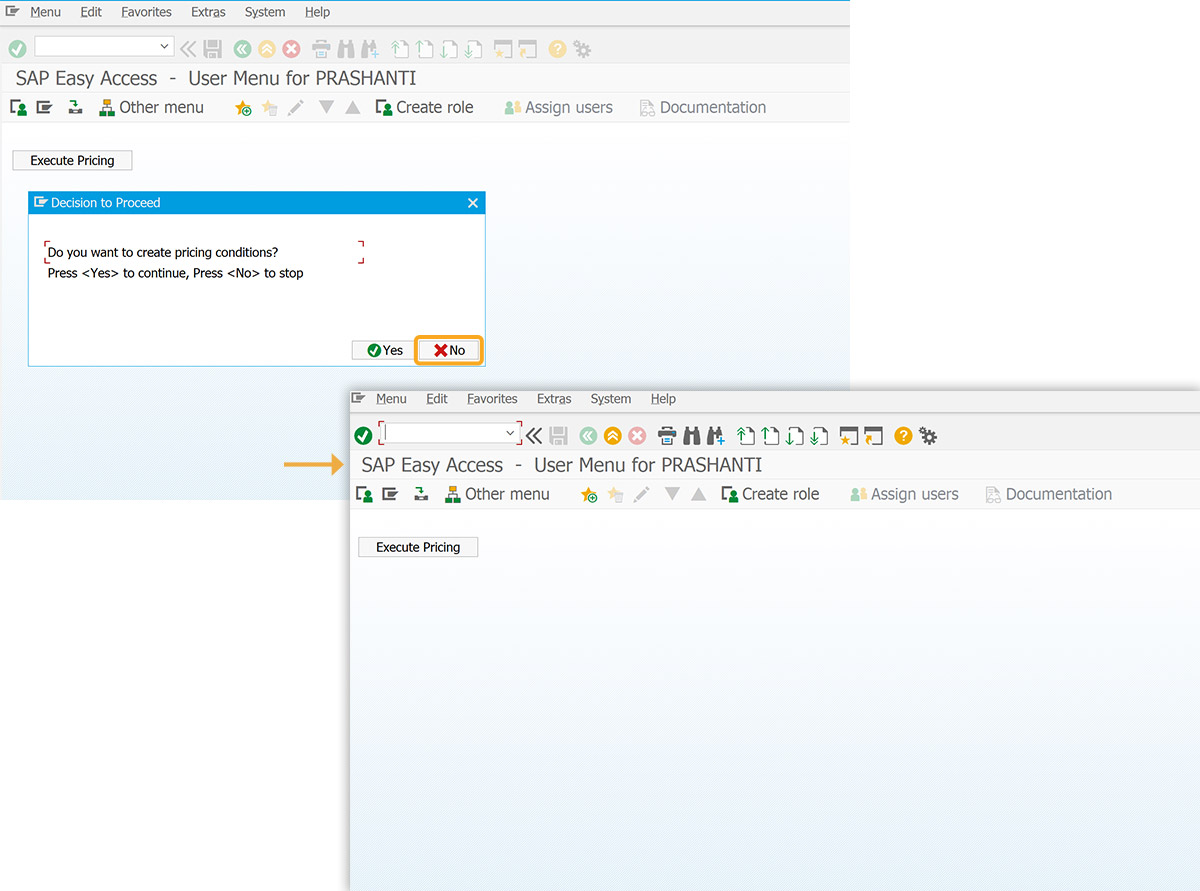
Task: Click Customize Local Layout gear, back window
Action: (582, 48)
